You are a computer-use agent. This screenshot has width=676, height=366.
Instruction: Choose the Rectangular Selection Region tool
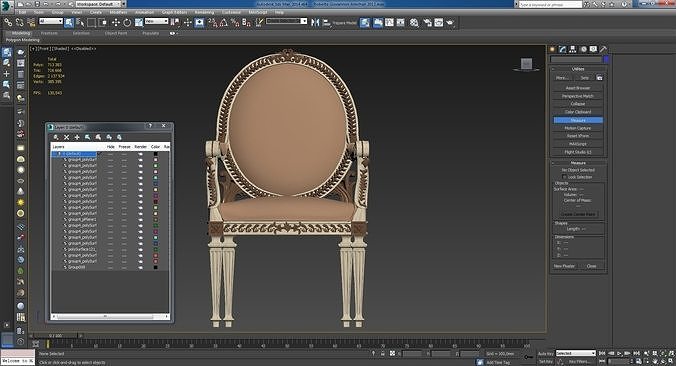pos(91,22)
